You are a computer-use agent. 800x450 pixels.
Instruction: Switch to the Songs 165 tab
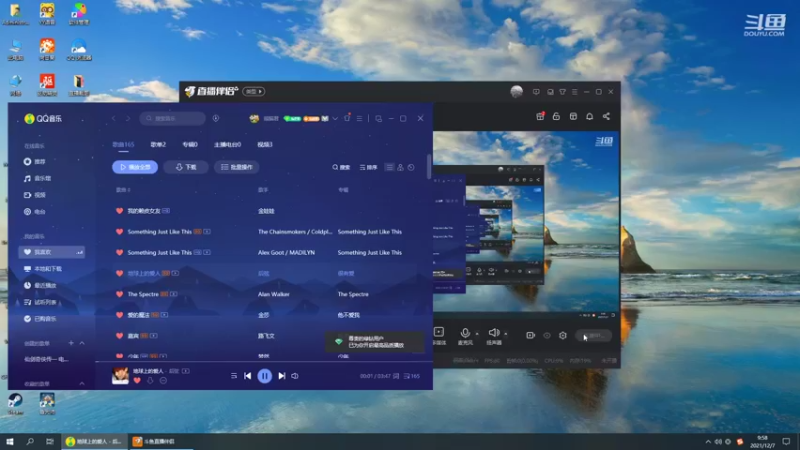[x=123, y=145]
